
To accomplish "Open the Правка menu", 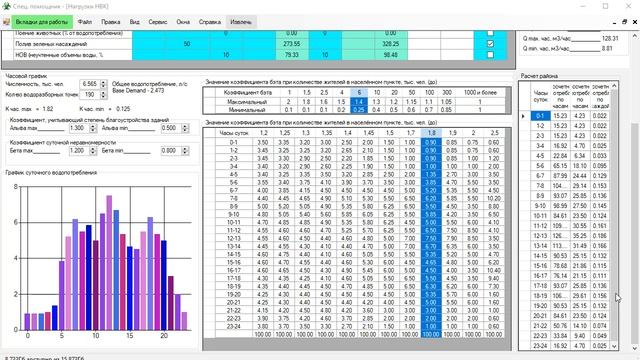I will (x=111, y=22).
